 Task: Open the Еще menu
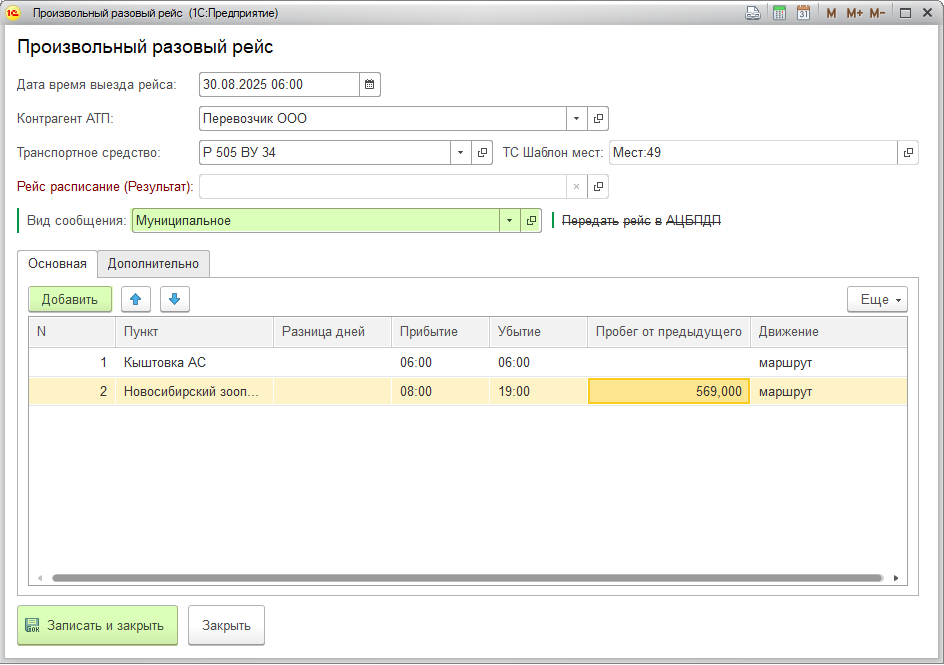(877, 299)
